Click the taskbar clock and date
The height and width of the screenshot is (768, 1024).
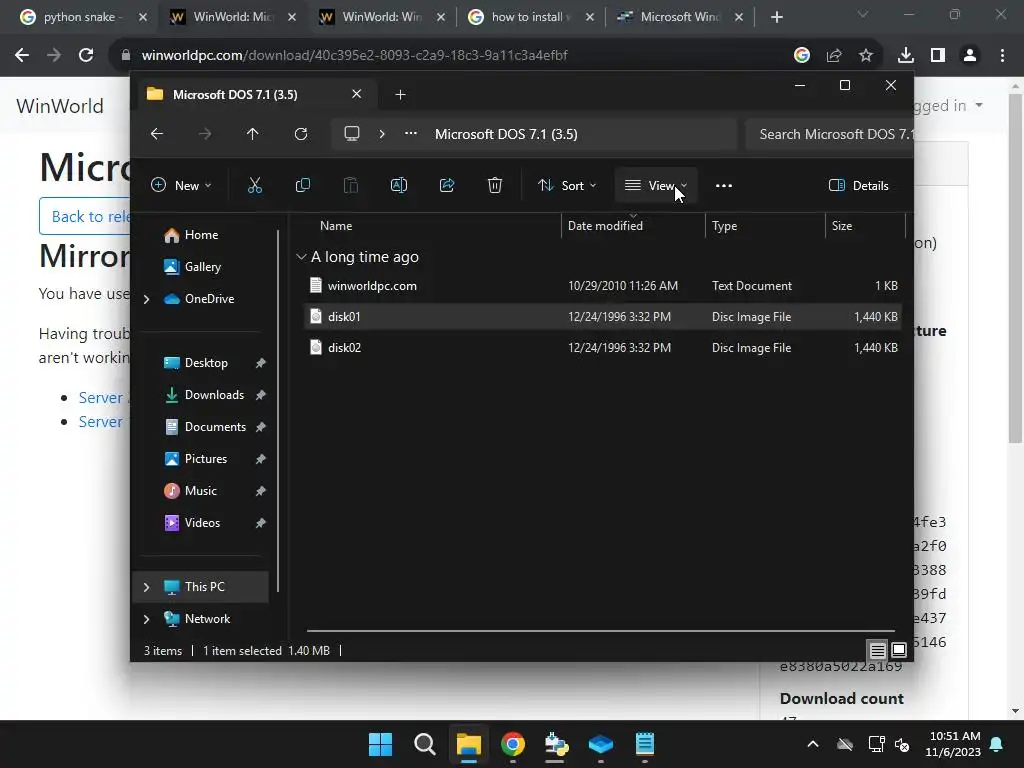[x=953, y=744]
